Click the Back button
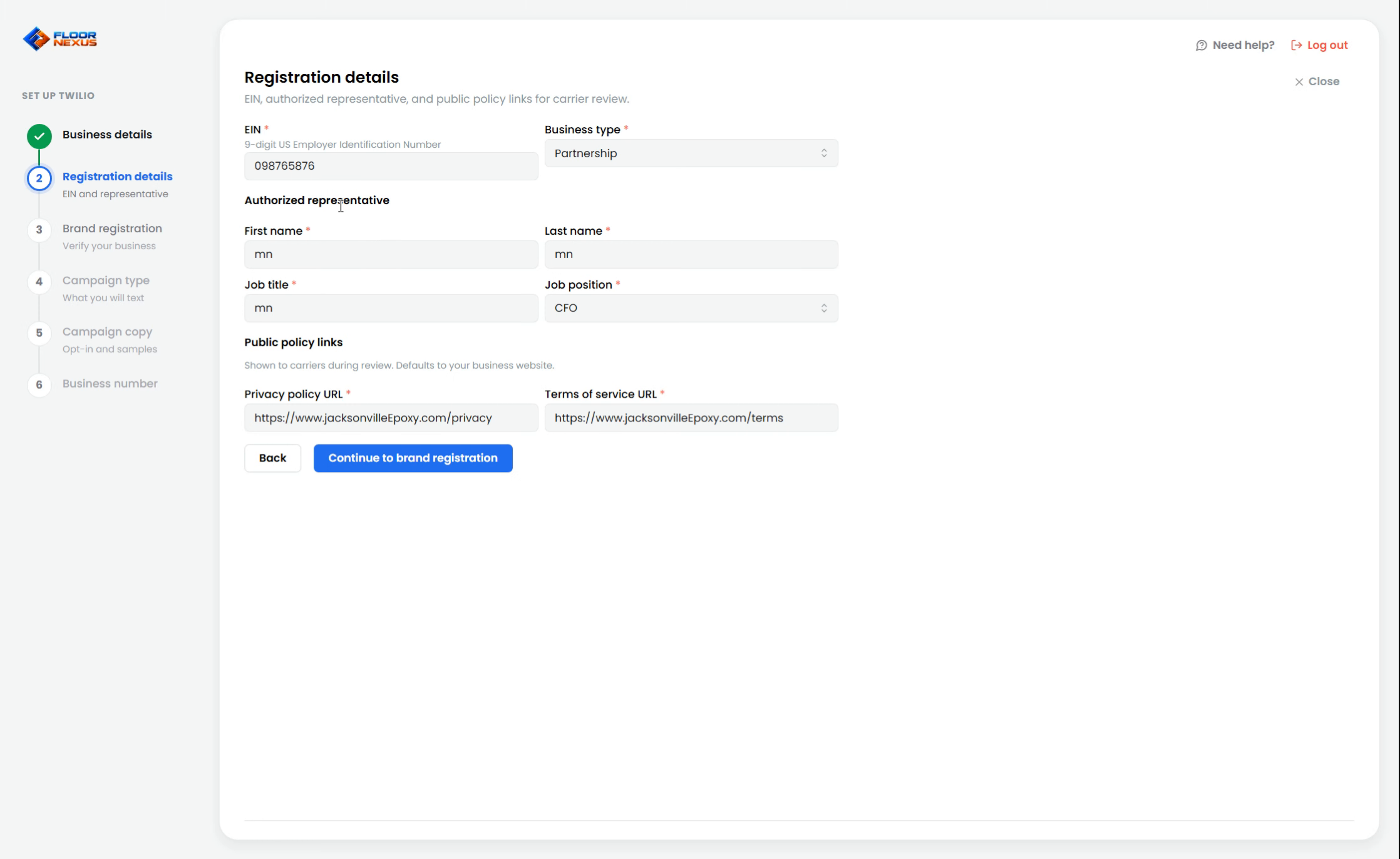Screen dimensions: 1400x859 coord(272,458)
